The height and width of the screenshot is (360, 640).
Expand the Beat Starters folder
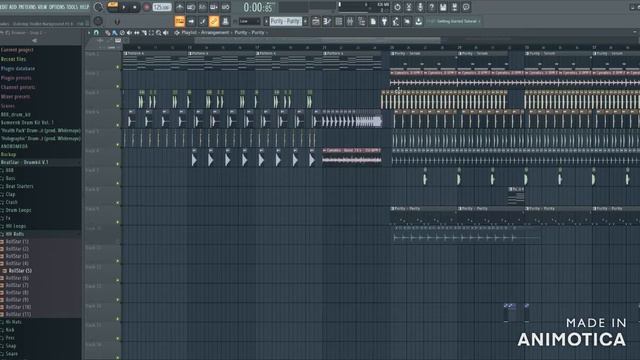click(19, 186)
